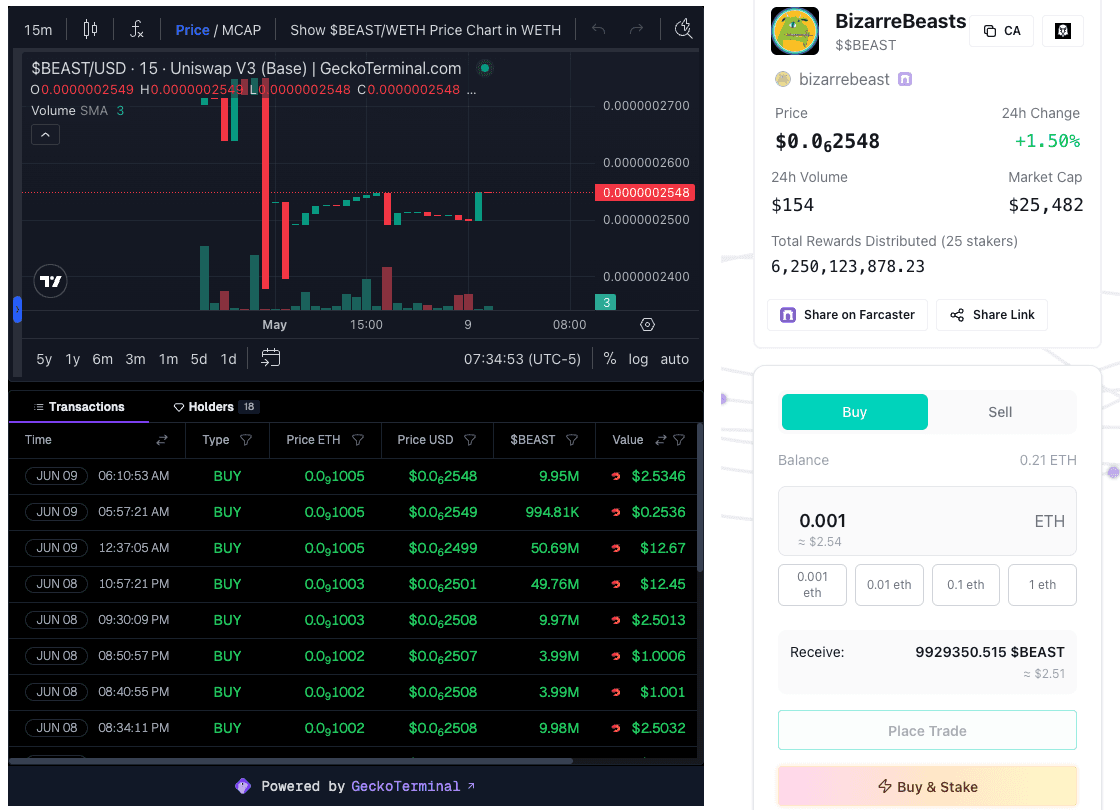
Task: Click the red icon beside $2.5032 value
Action: click(x=616, y=729)
